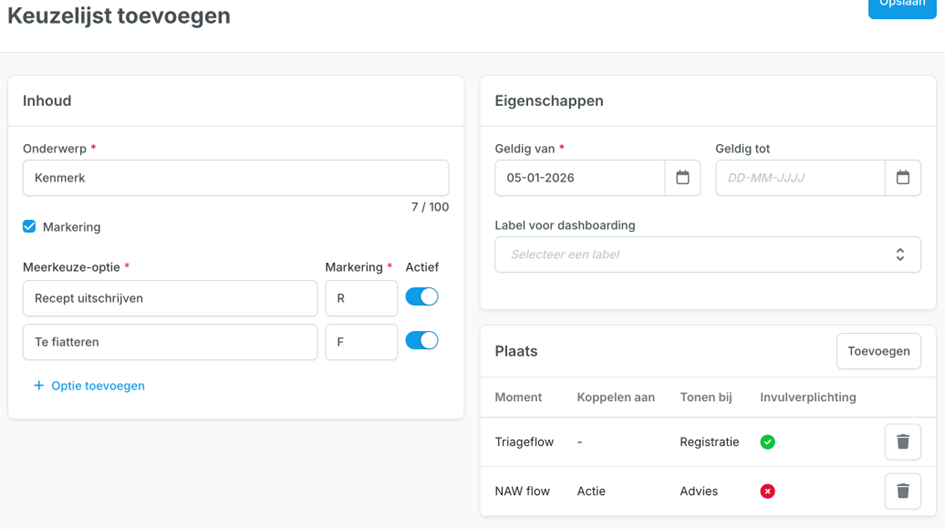
Task: Open Label voor dashboarding dropdown
Action: point(700,255)
